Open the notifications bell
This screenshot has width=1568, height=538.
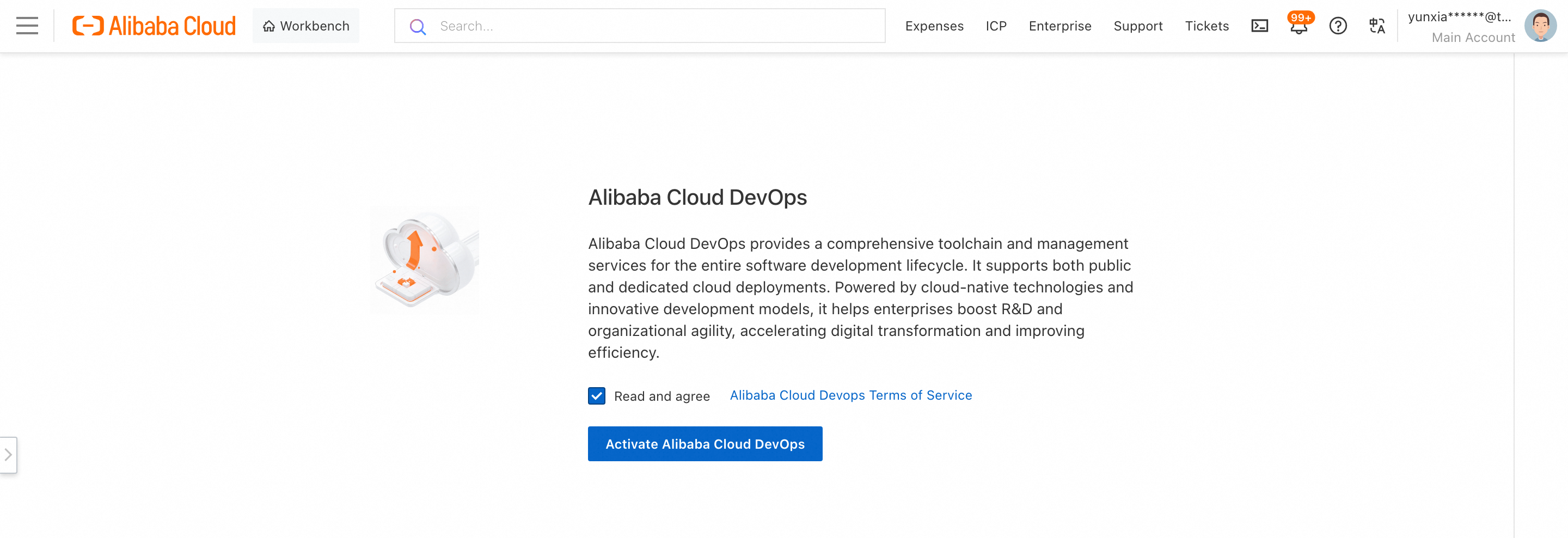(x=1298, y=26)
